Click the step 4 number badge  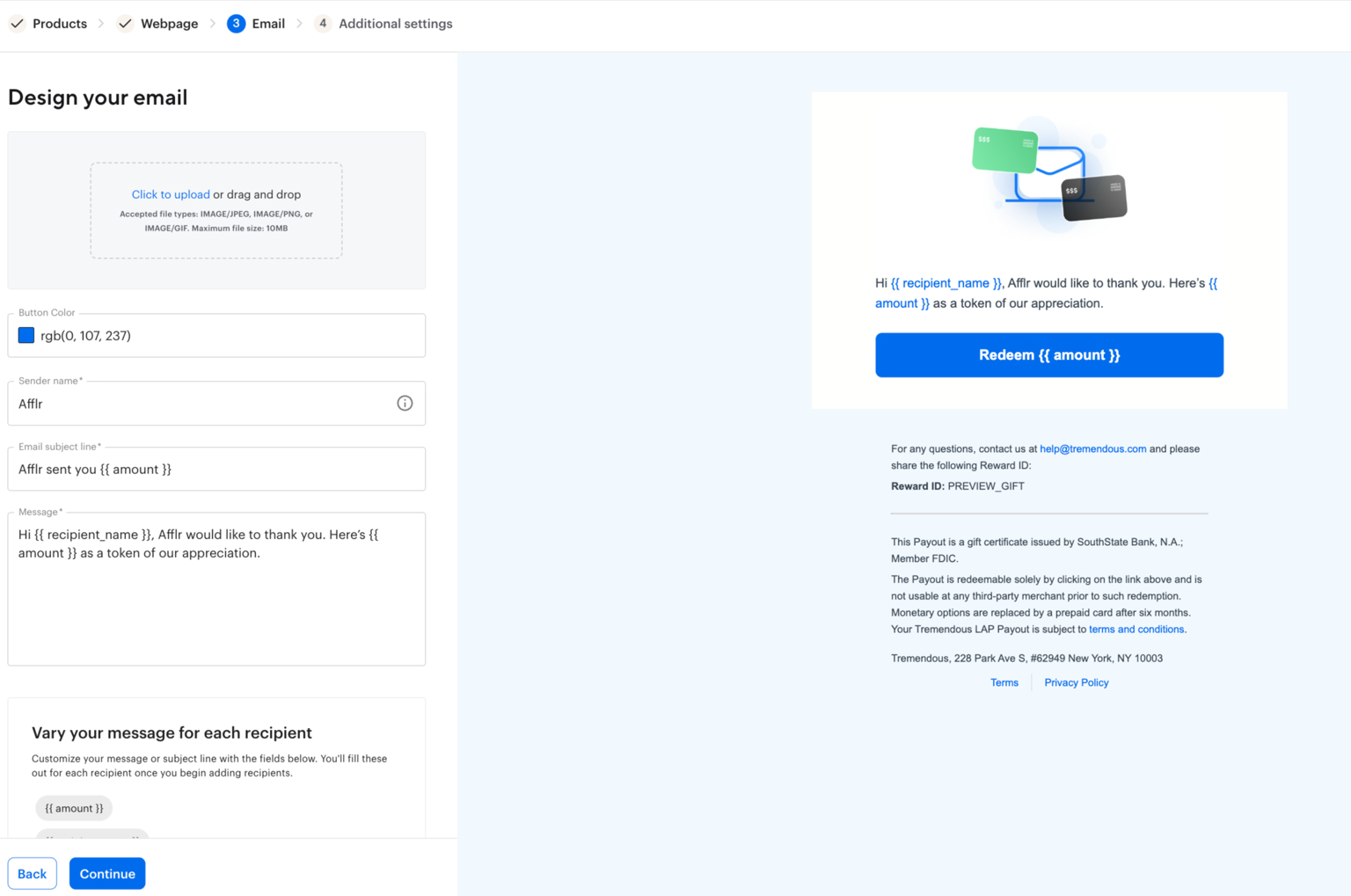click(x=323, y=24)
